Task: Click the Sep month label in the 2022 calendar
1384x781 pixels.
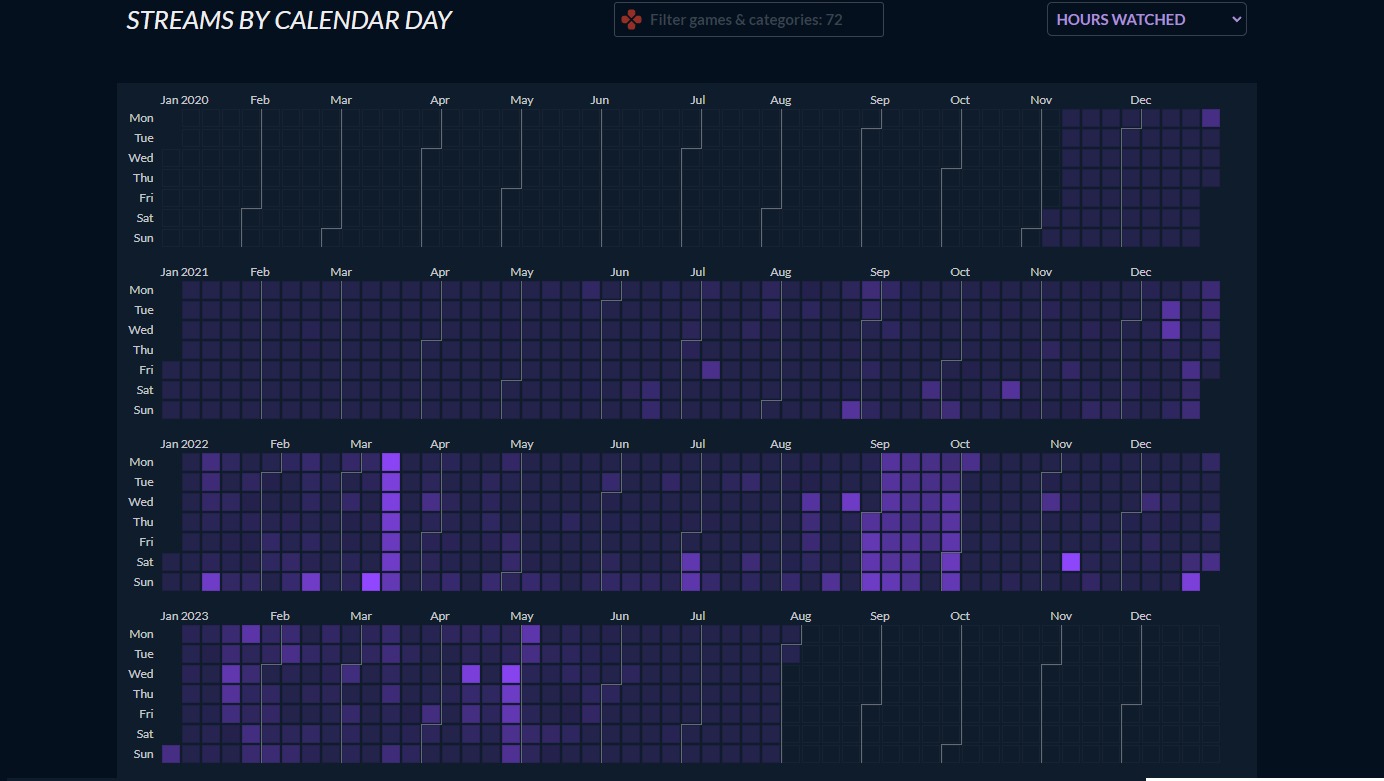Action: click(879, 444)
